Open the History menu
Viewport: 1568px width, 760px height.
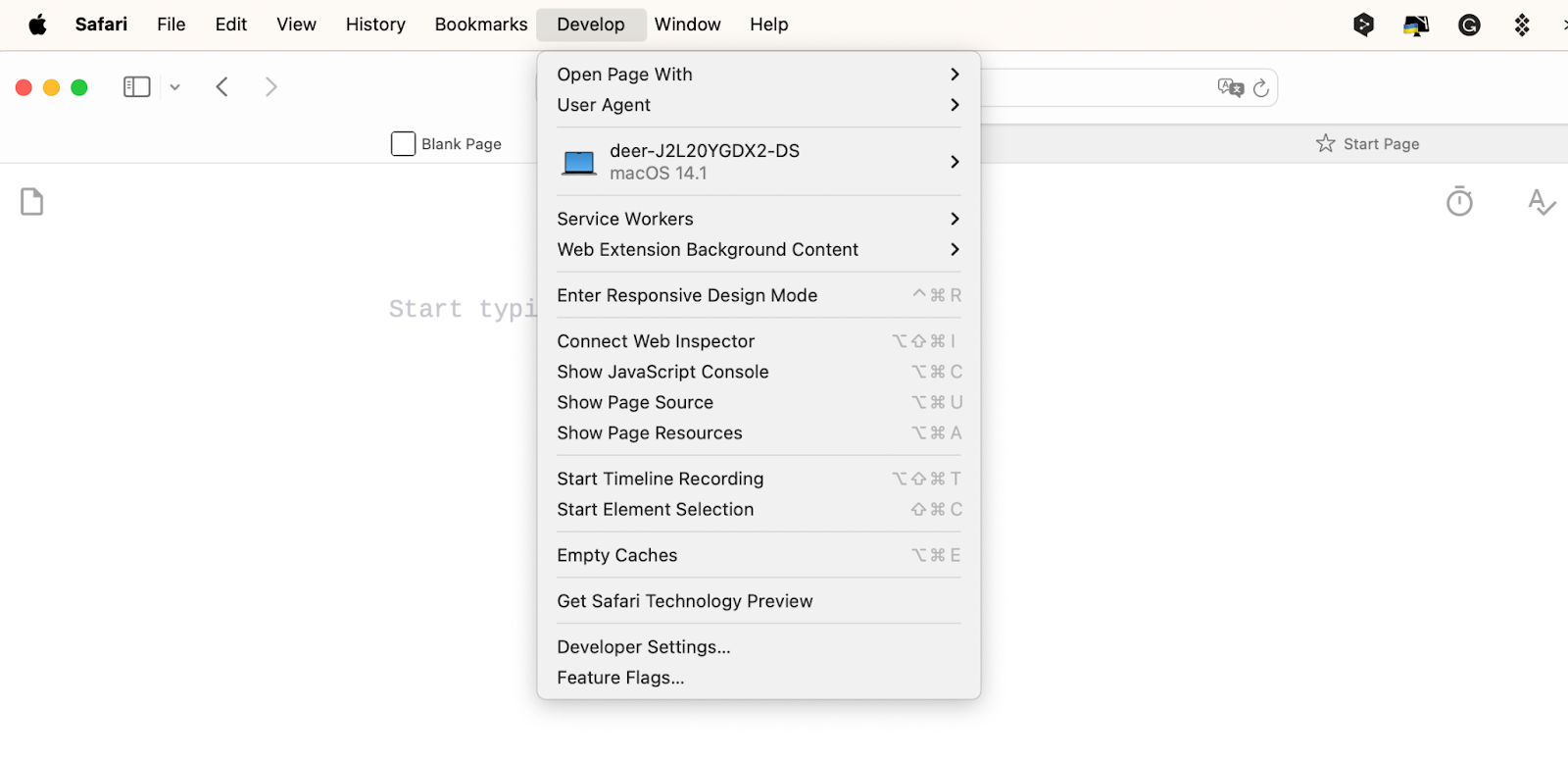375,25
